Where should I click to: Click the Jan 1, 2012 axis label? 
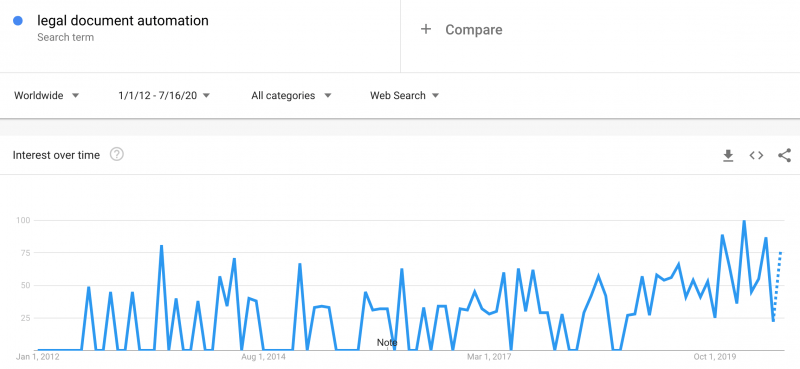(x=37, y=357)
